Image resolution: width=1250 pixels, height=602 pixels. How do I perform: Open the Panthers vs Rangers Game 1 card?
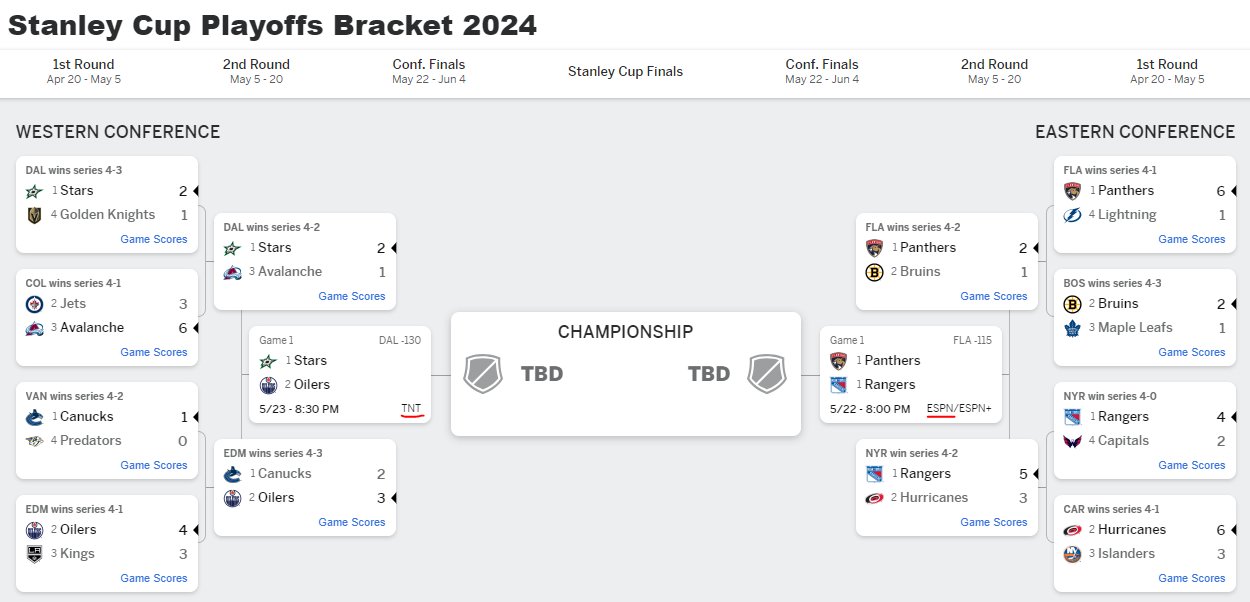point(910,375)
